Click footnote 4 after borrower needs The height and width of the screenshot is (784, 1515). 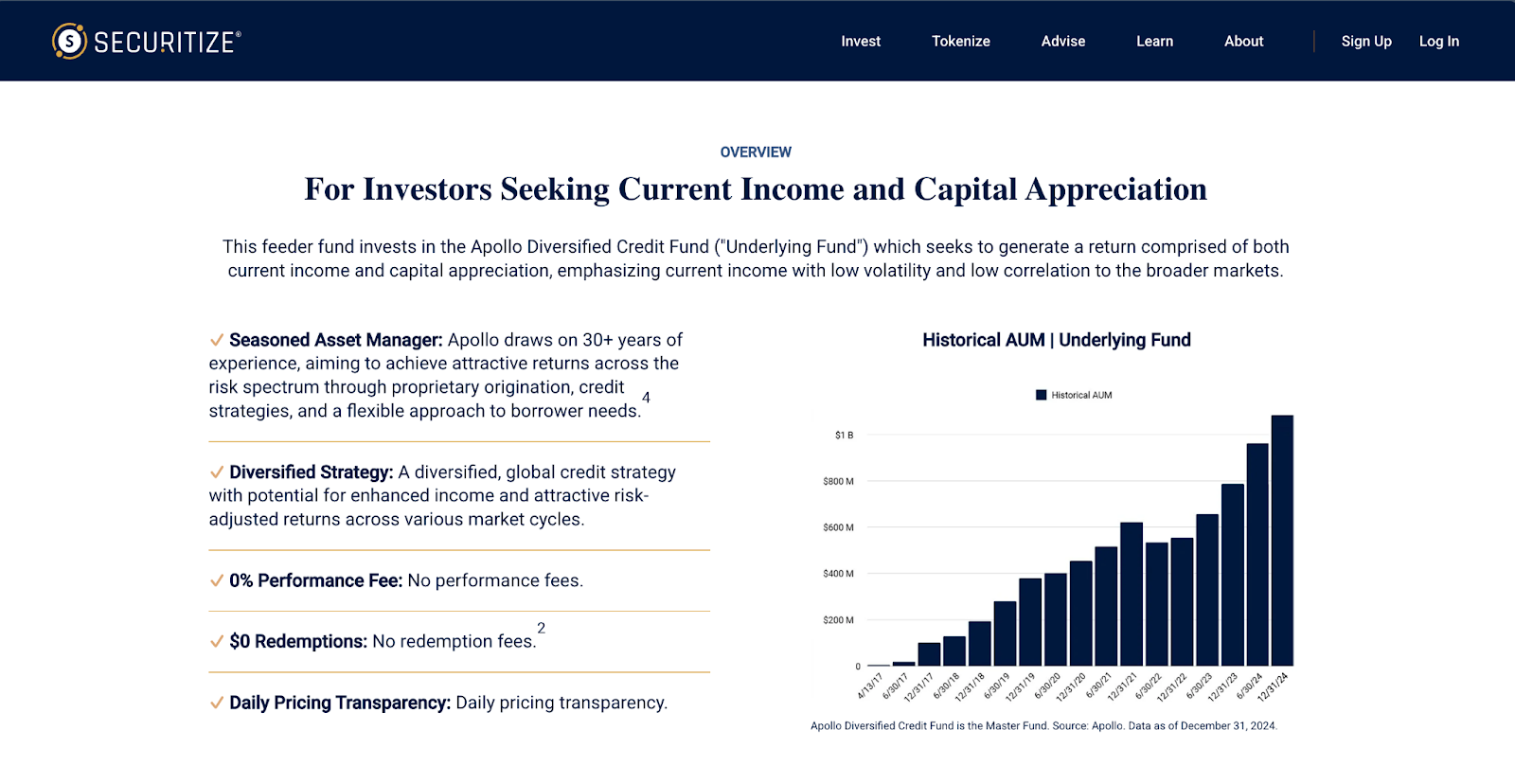(646, 398)
